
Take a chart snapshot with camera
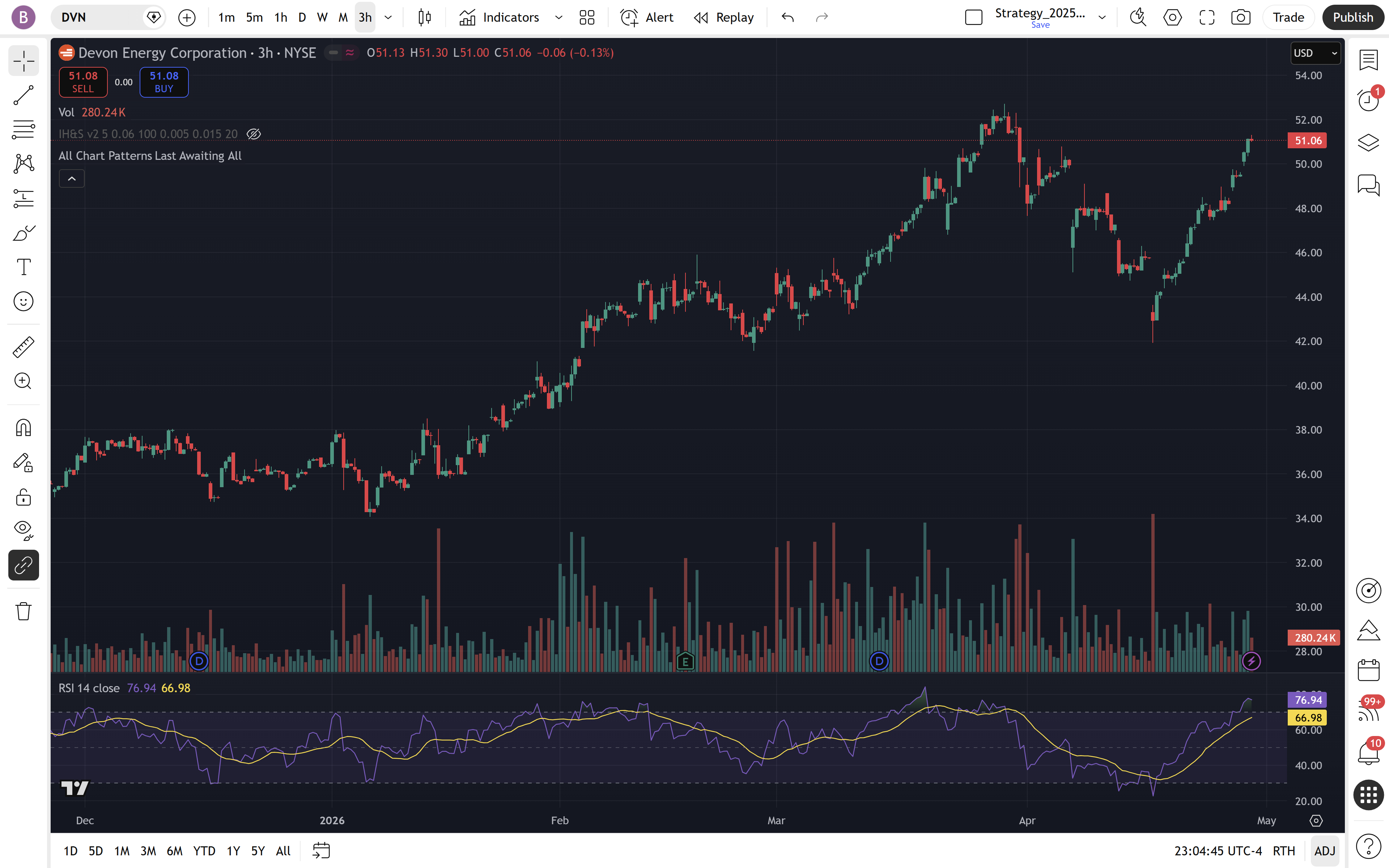1241,18
